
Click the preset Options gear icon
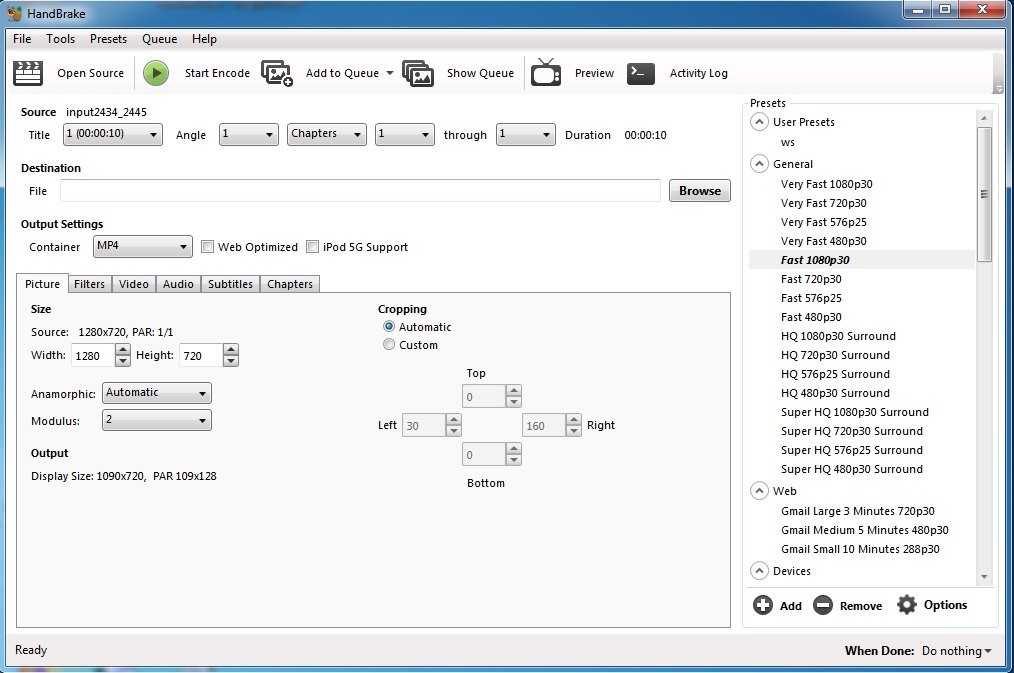907,604
